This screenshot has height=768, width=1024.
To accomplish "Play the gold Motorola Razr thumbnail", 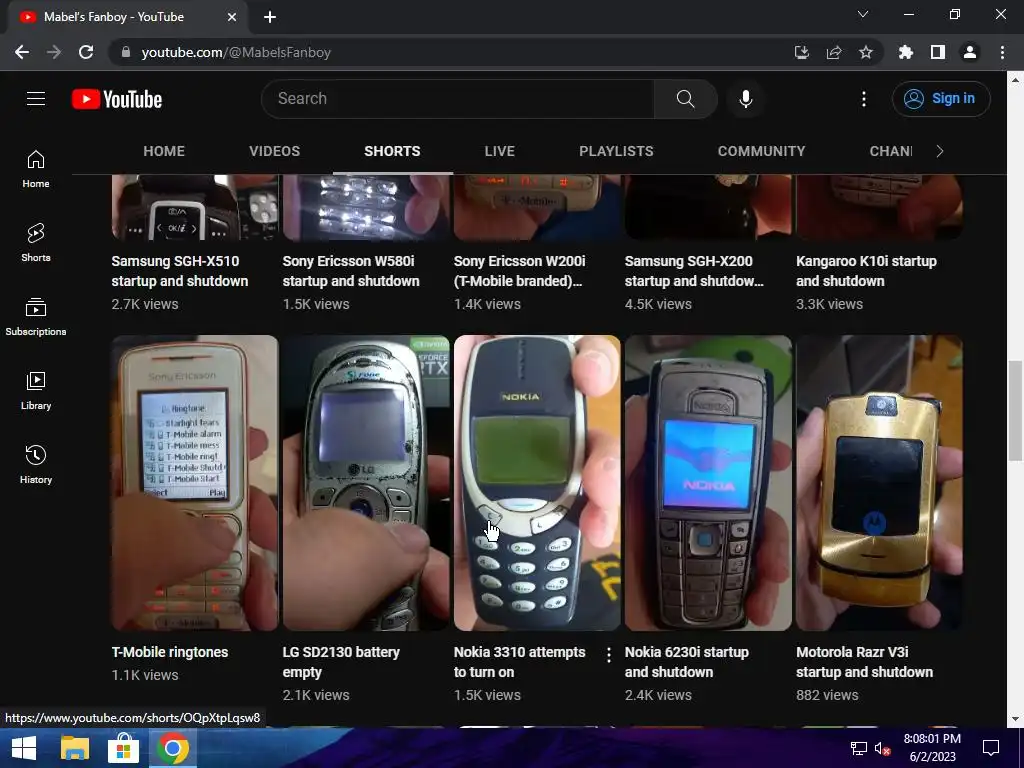I will (x=879, y=483).
